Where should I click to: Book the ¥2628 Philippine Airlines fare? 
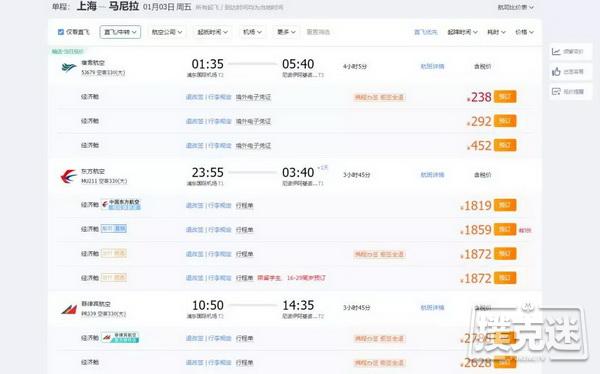505,362
